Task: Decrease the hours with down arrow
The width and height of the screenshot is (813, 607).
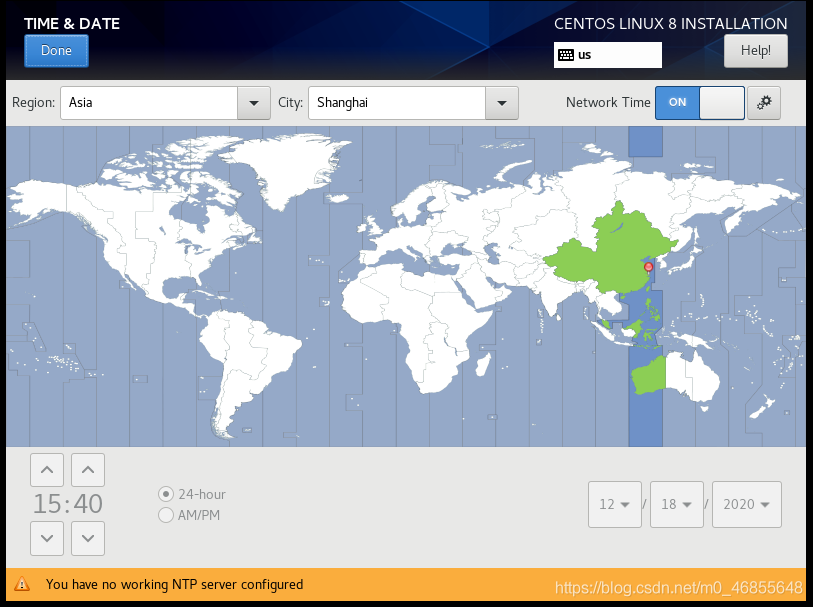Action: point(47,539)
